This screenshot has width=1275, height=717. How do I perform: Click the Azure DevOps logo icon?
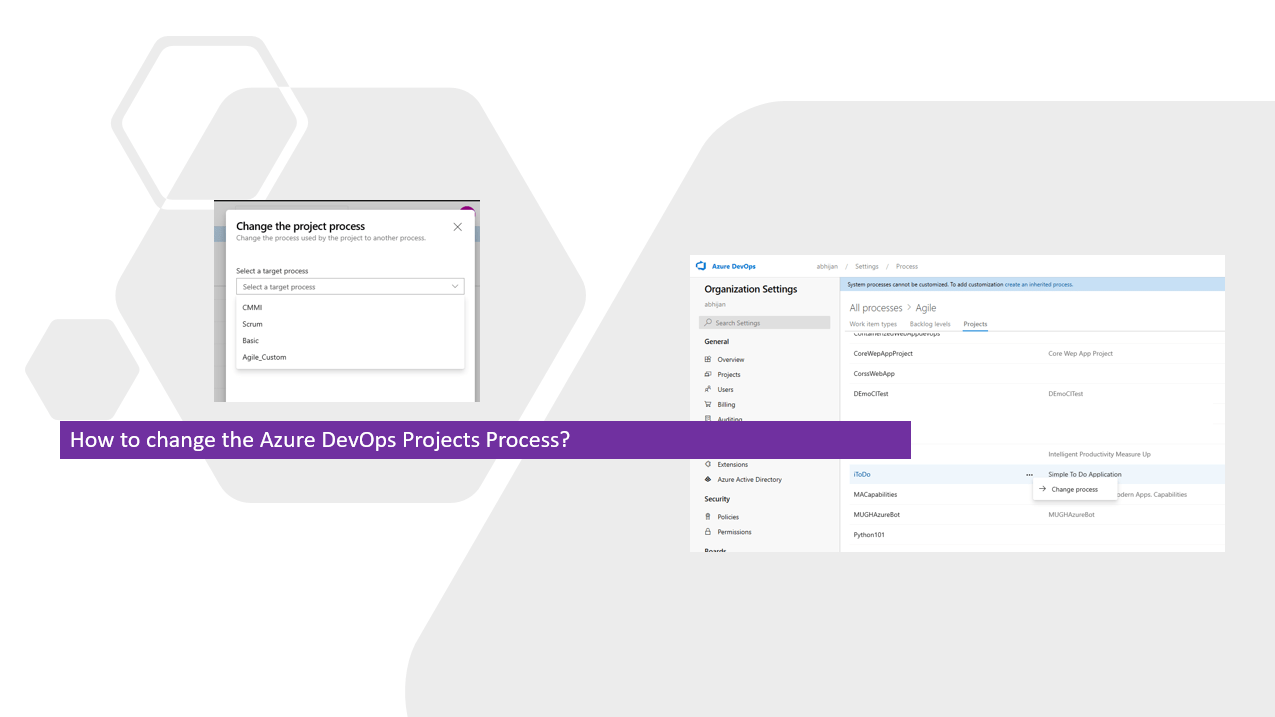[701, 266]
